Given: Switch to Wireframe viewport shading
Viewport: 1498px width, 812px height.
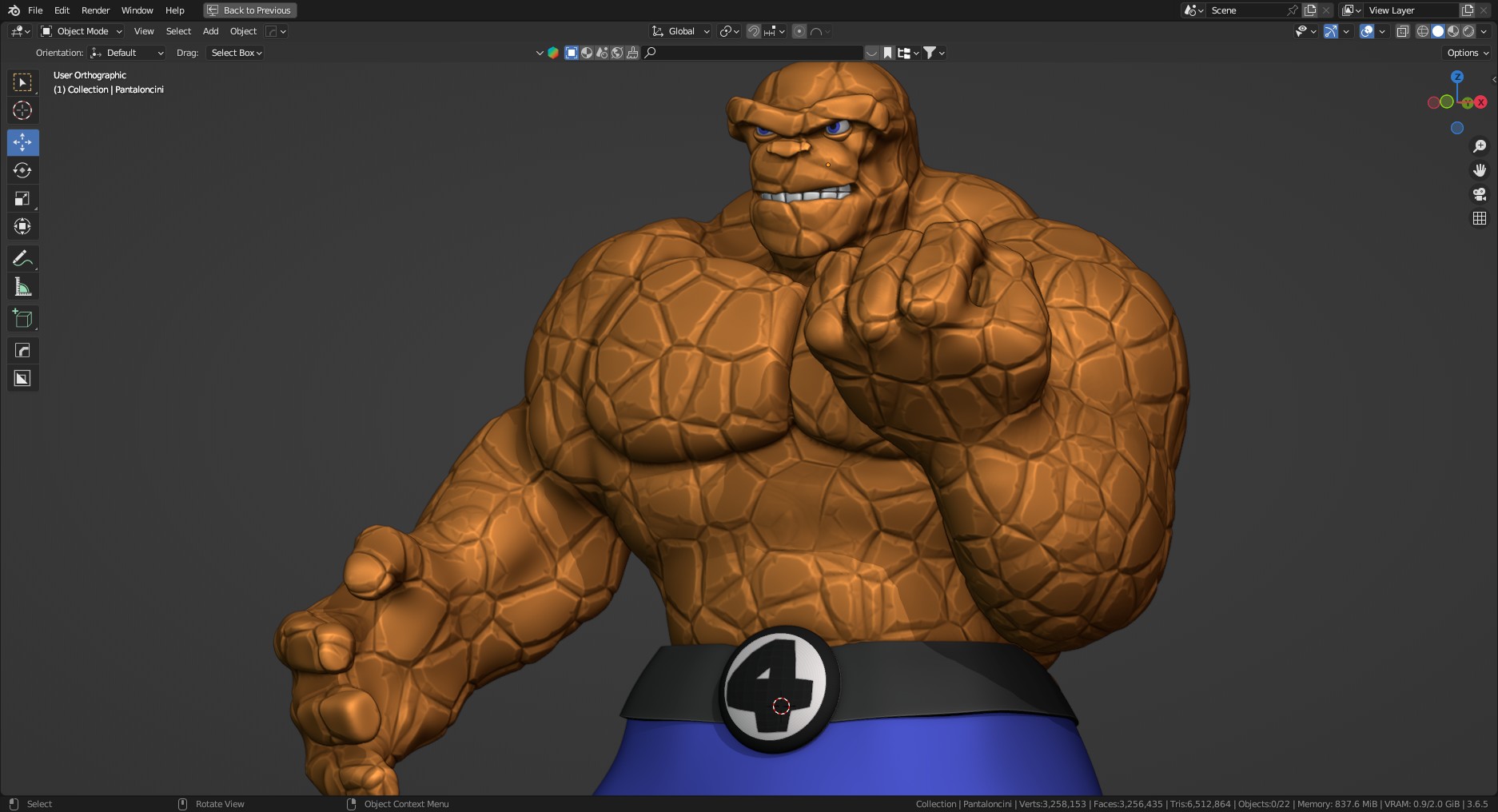Looking at the screenshot, I should point(1423,31).
